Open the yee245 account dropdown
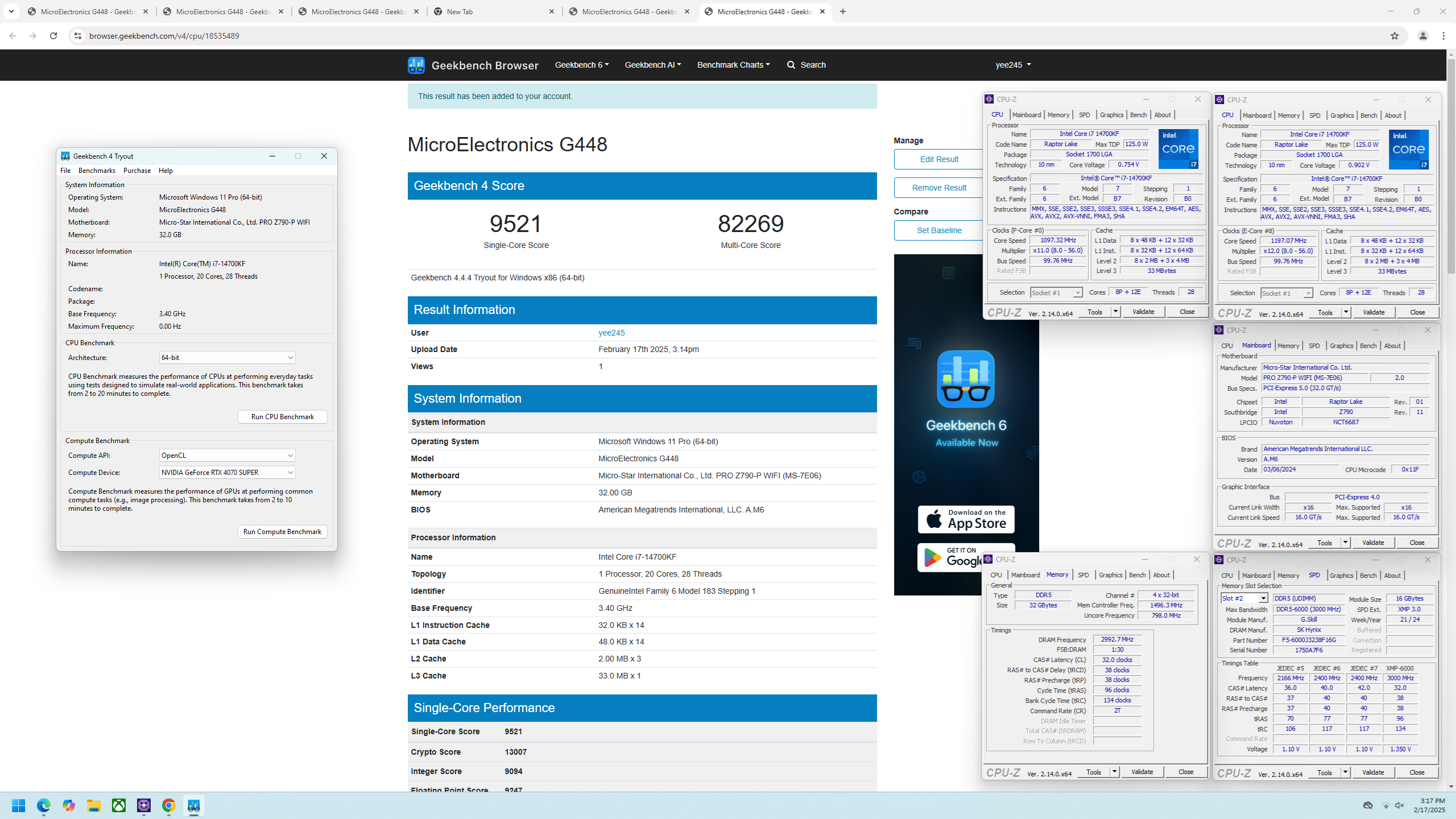Screen dimensions: 1456x819 (1013, 65)
